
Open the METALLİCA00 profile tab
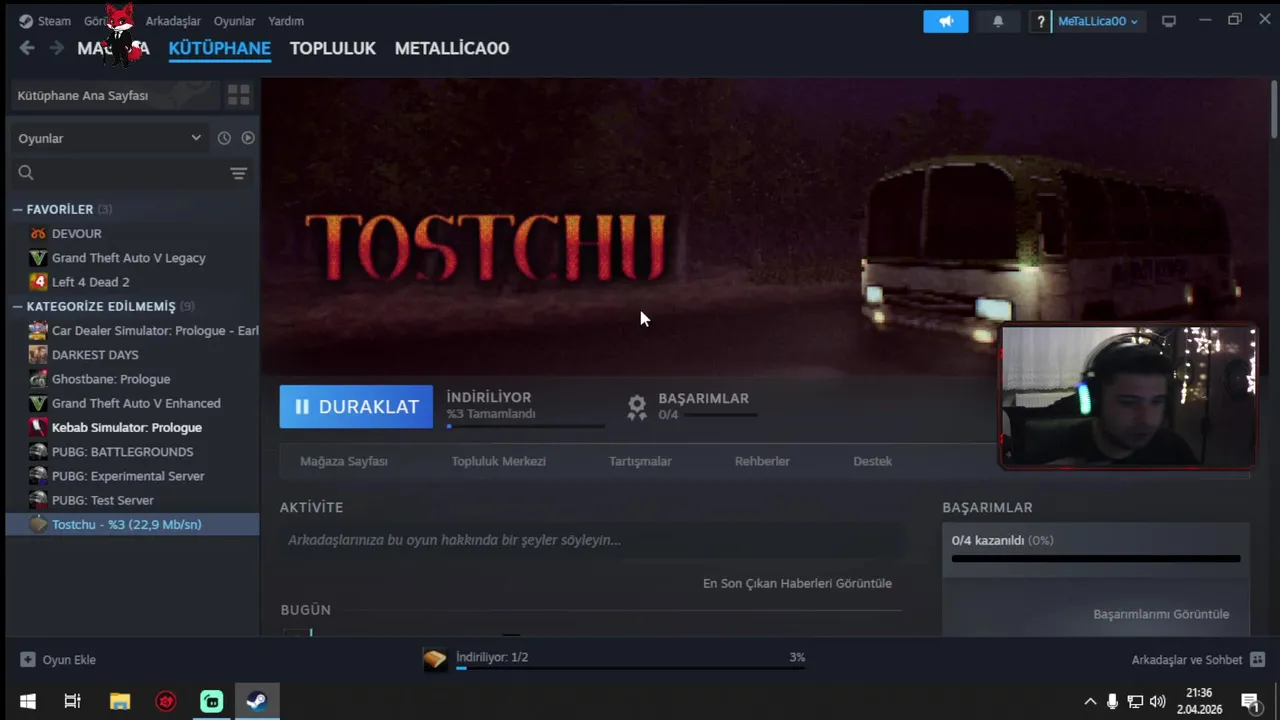click(x=452, y=48)
